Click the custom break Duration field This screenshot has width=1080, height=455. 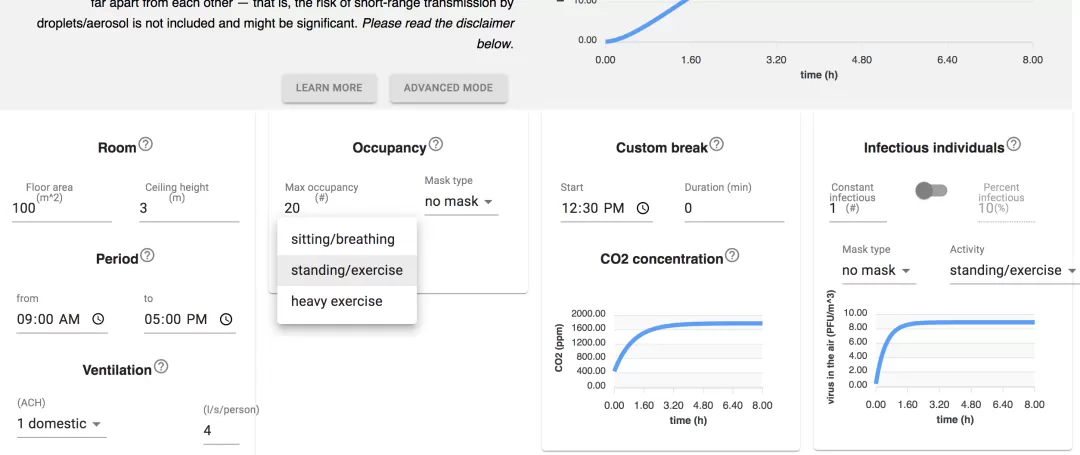(x=734, y=208)
